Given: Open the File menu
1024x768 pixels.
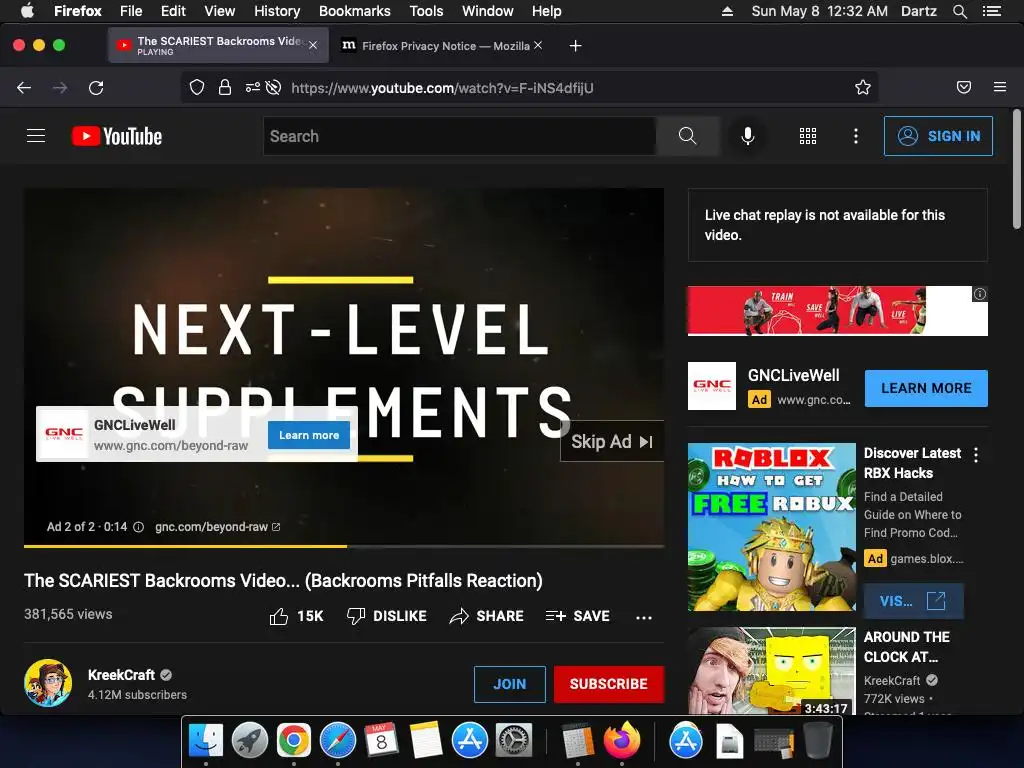Looking at the screenshot, I should pos(131,11).
